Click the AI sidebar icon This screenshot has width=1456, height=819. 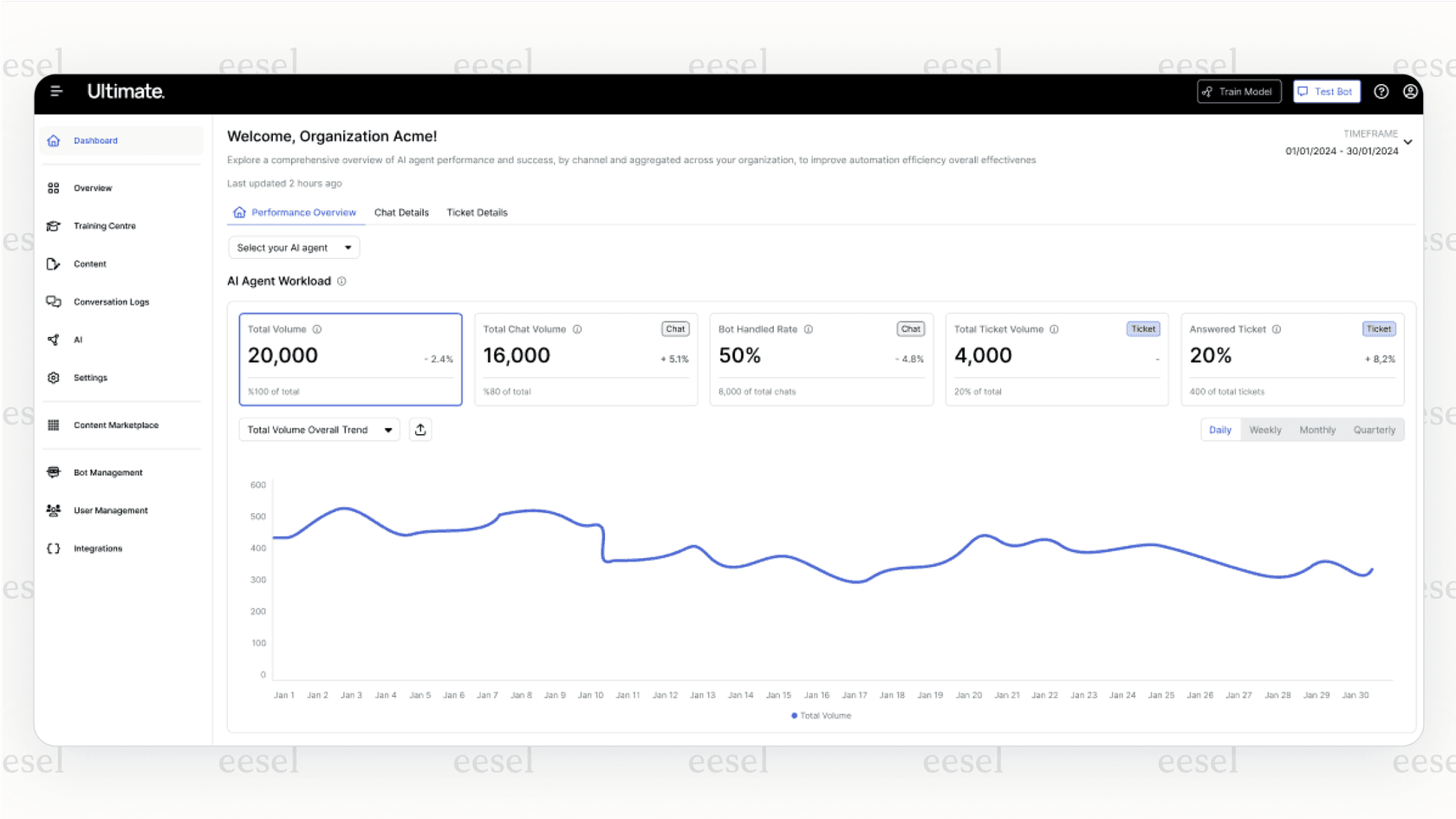pos(53,339)
